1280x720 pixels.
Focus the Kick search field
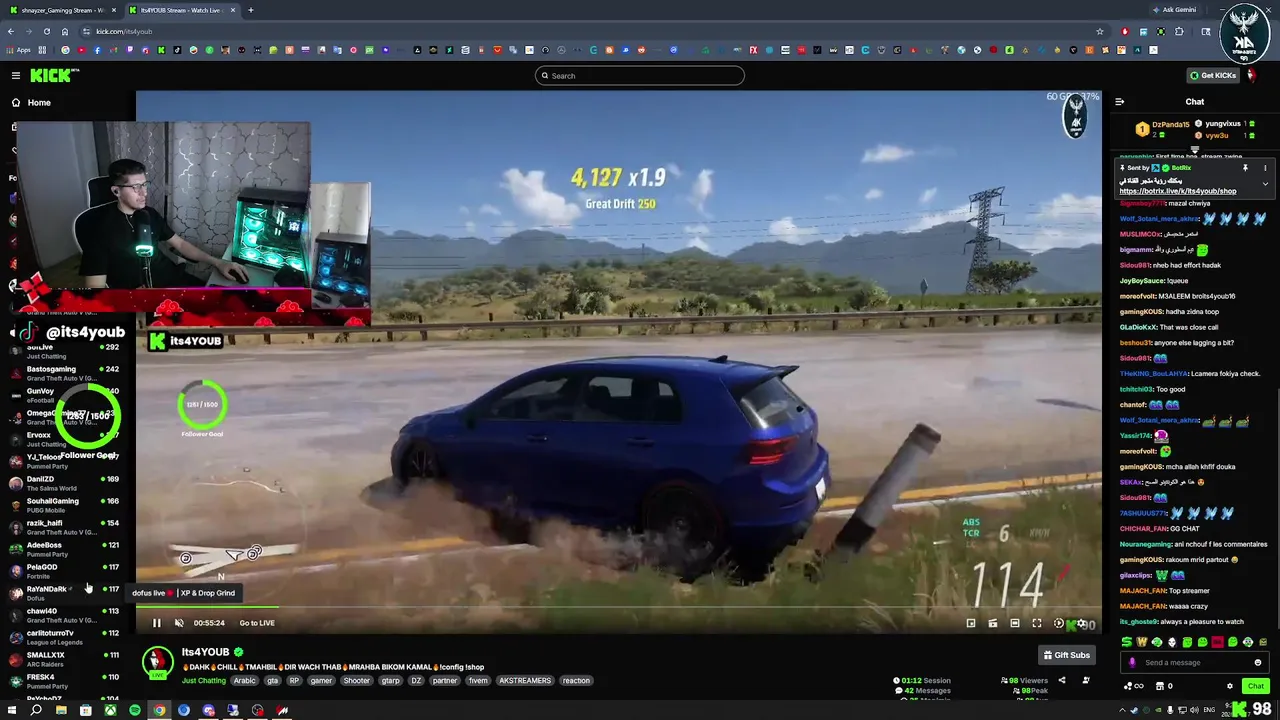coord(640,76)
